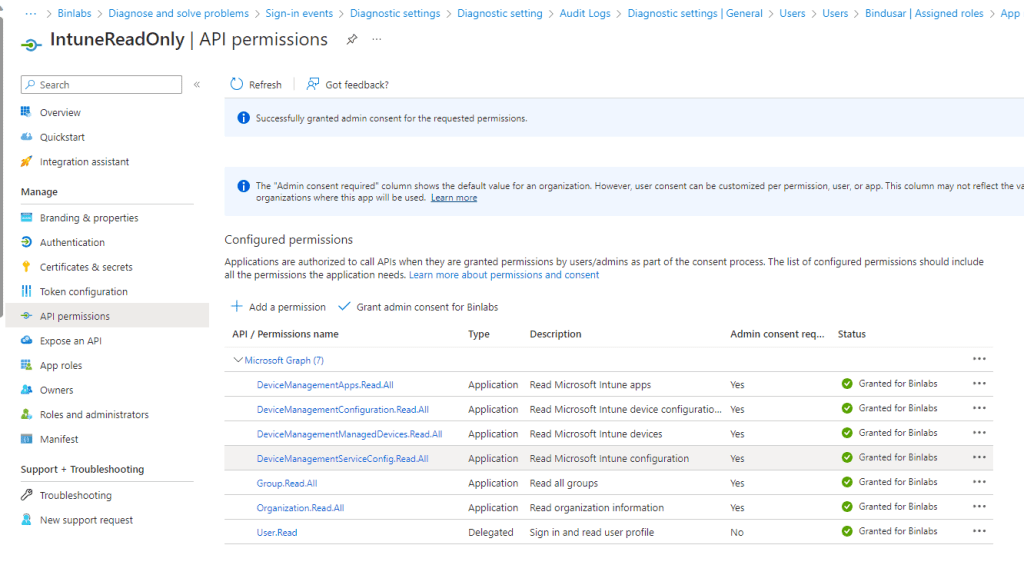Collapse the sidebar with double-chevron icon
This screenshot has width=1024, height=565.
pyautogui.click(x=197, y=85)
